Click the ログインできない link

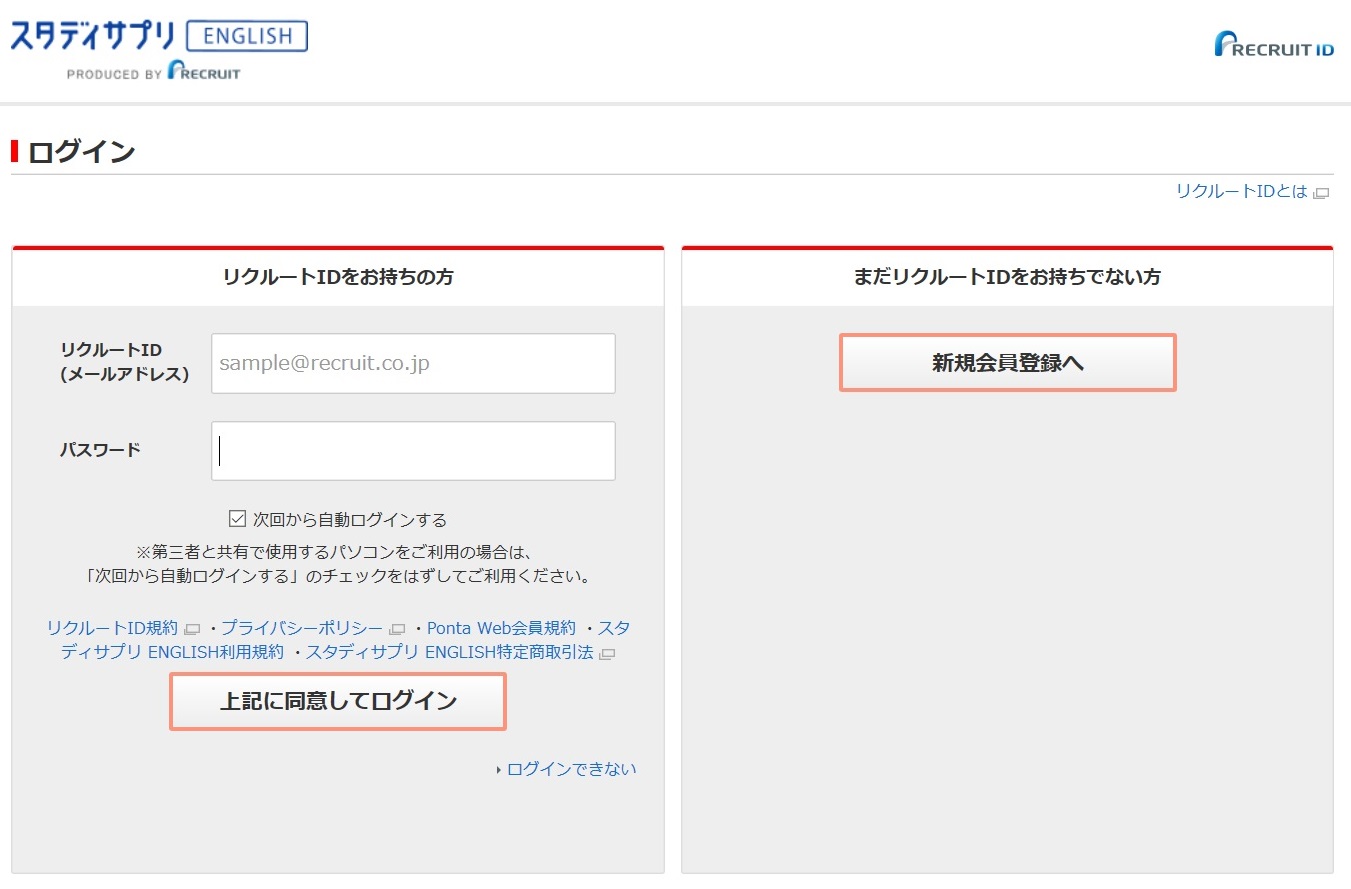pyautogui.click(x=571, y=769)
